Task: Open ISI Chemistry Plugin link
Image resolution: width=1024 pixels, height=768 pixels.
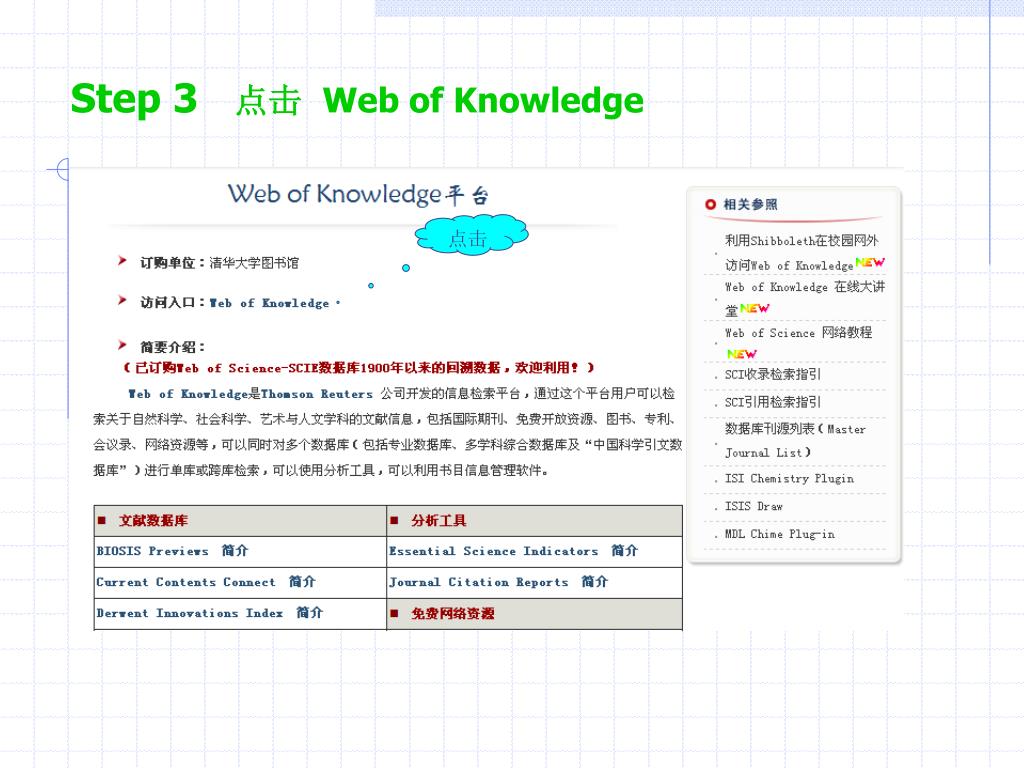Action: [789, 479]
